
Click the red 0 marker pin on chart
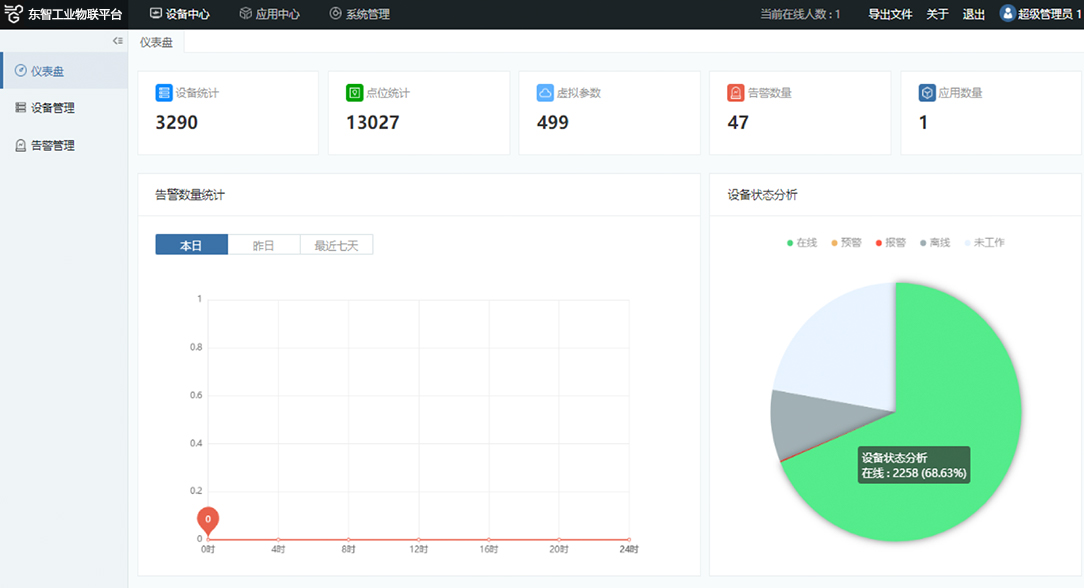coord(208,521)
